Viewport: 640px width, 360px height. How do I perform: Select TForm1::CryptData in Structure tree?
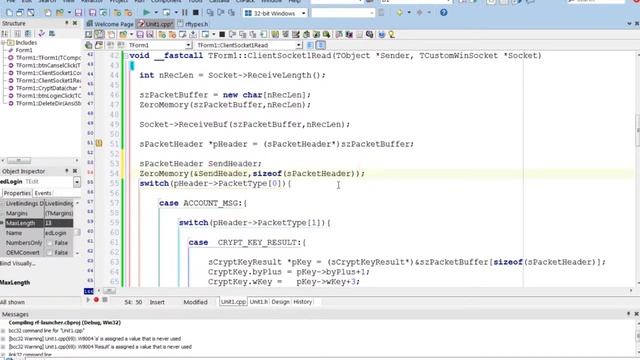click(48, 88)
